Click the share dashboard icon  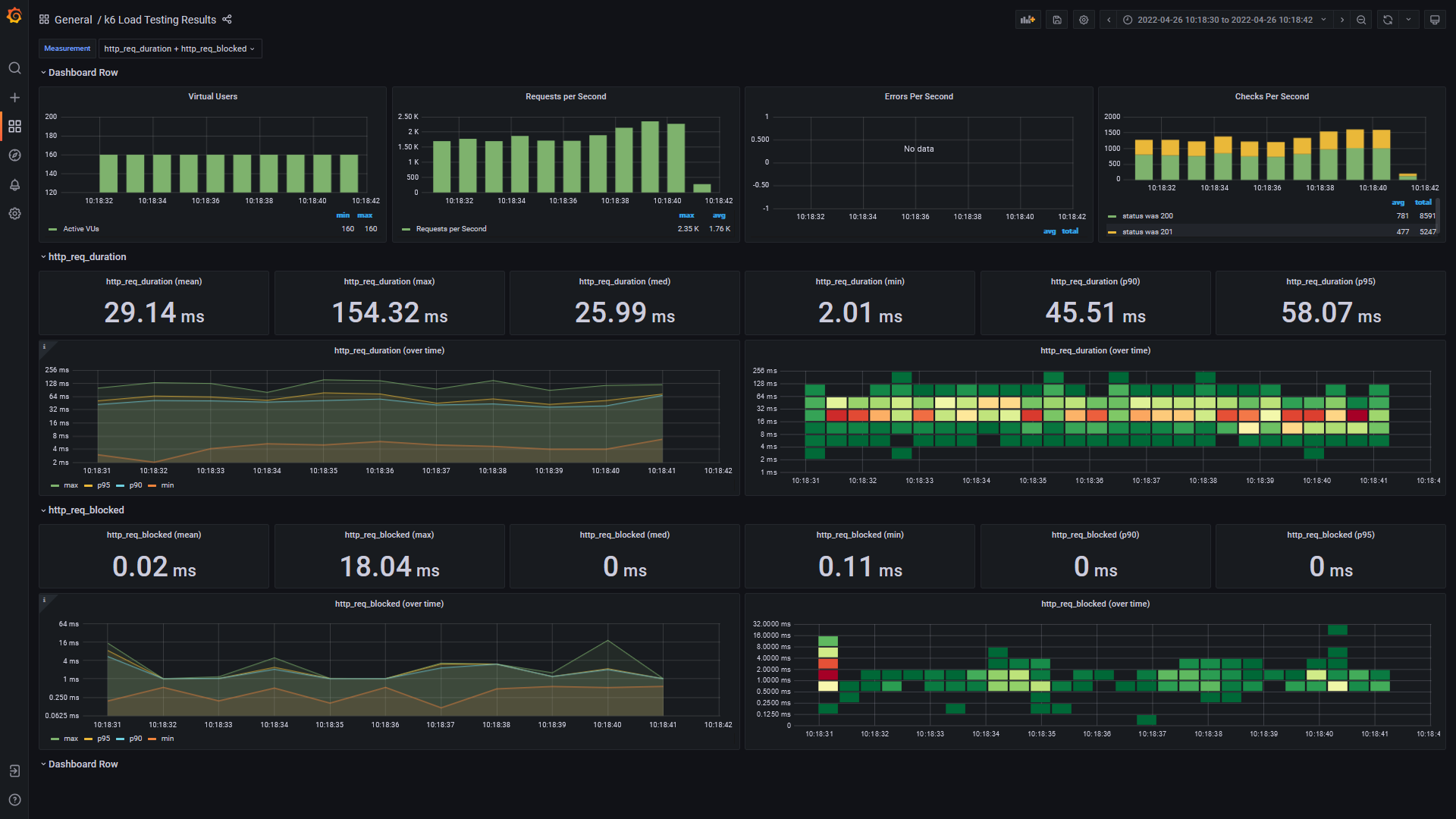(x=227, y=20)
